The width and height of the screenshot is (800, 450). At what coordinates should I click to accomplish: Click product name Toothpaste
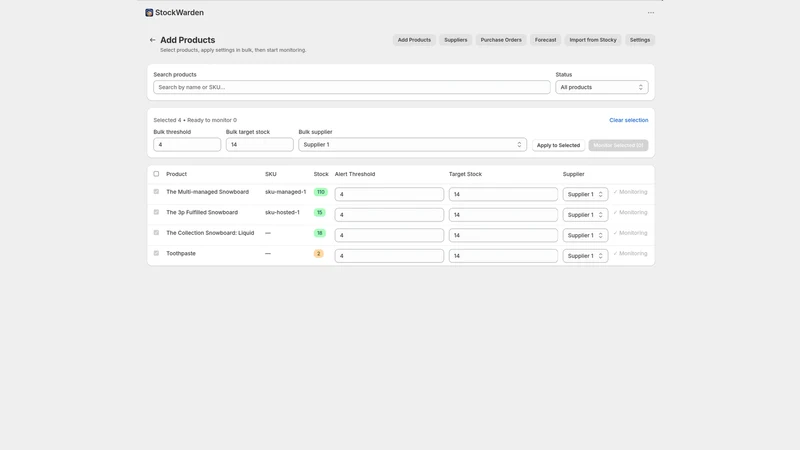(x=181, y=253)
